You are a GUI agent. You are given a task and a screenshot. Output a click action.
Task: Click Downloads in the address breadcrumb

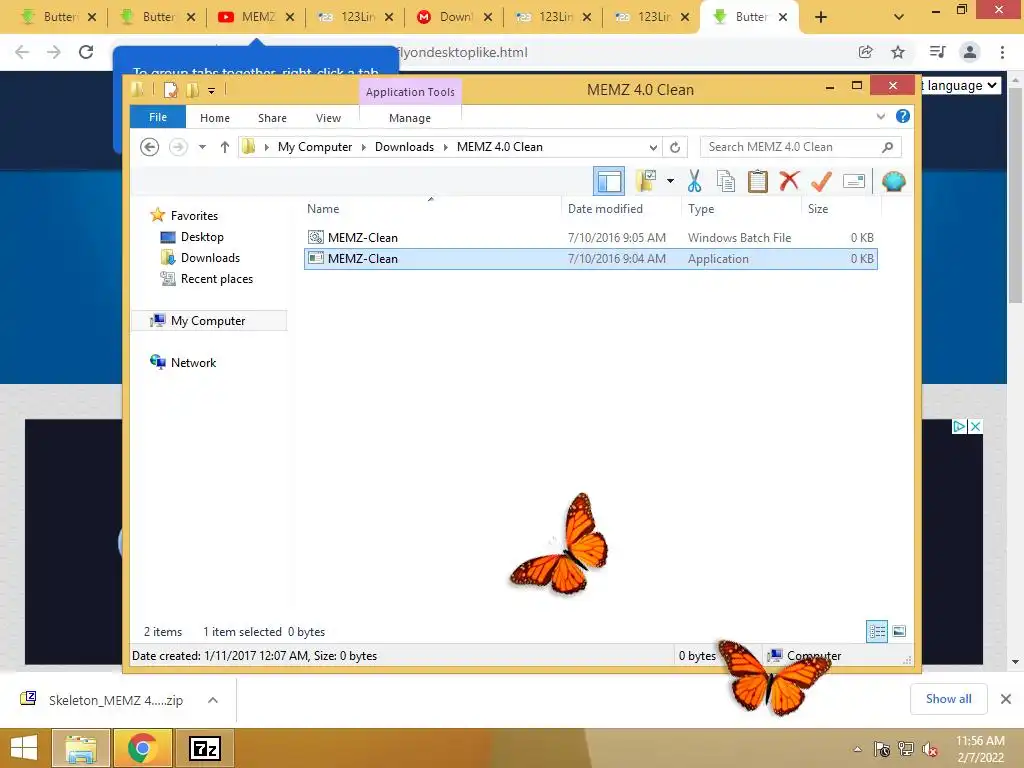click(404, 147)
